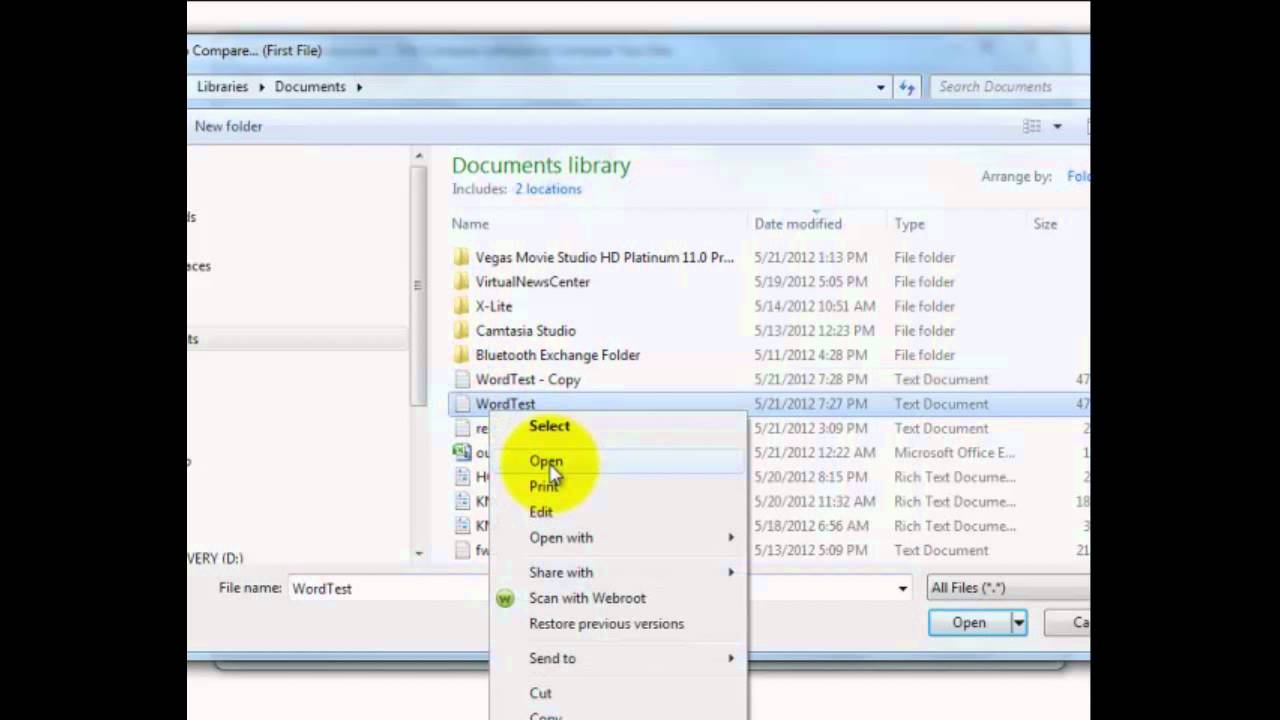Click the Vegas Movie Studio folder icon
Viewport: 1280px width, 720px height.
461,257
